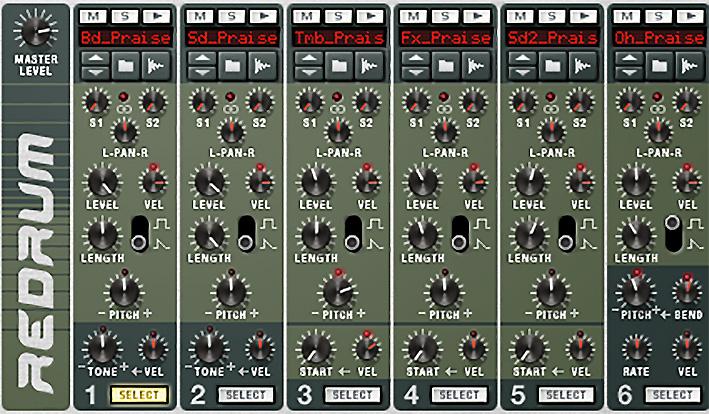This screenshot has height=414, width=709.
Task: Click the channel 3 Pitch knob
Action: pyautogui.click(x=337, y=292)
